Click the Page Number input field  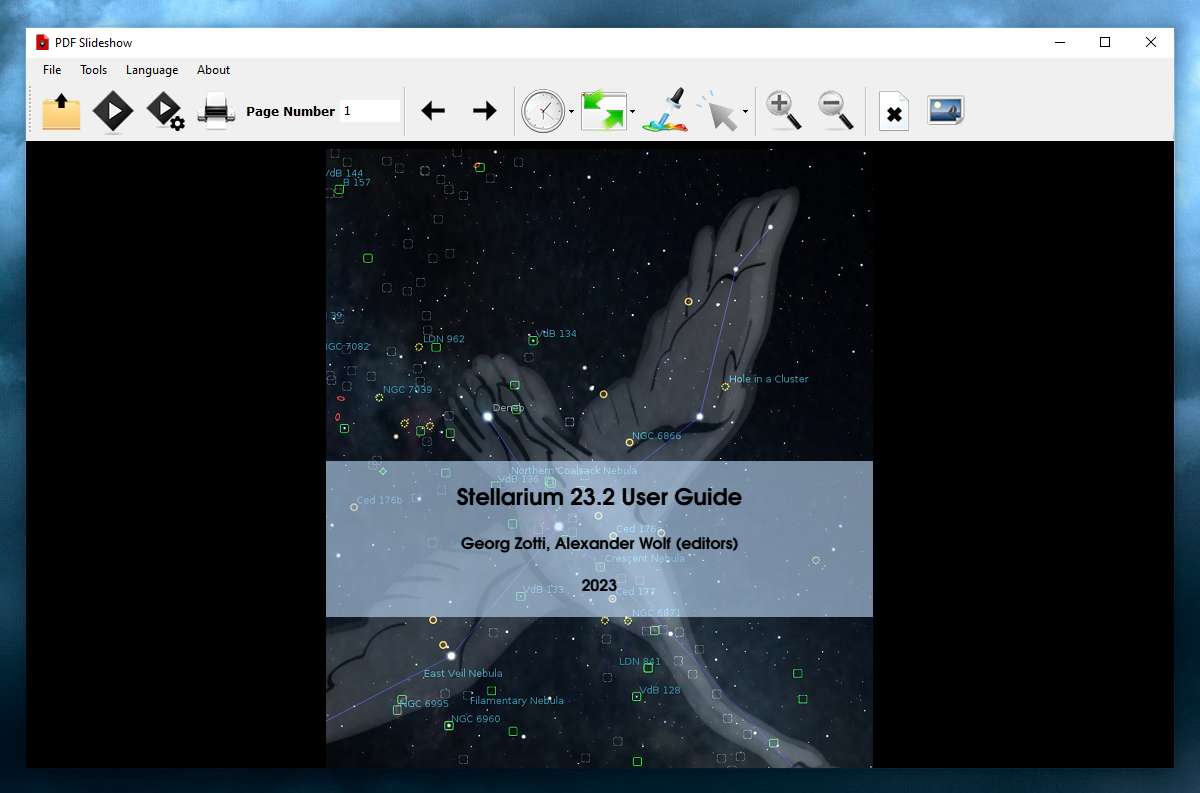[370, 111]
